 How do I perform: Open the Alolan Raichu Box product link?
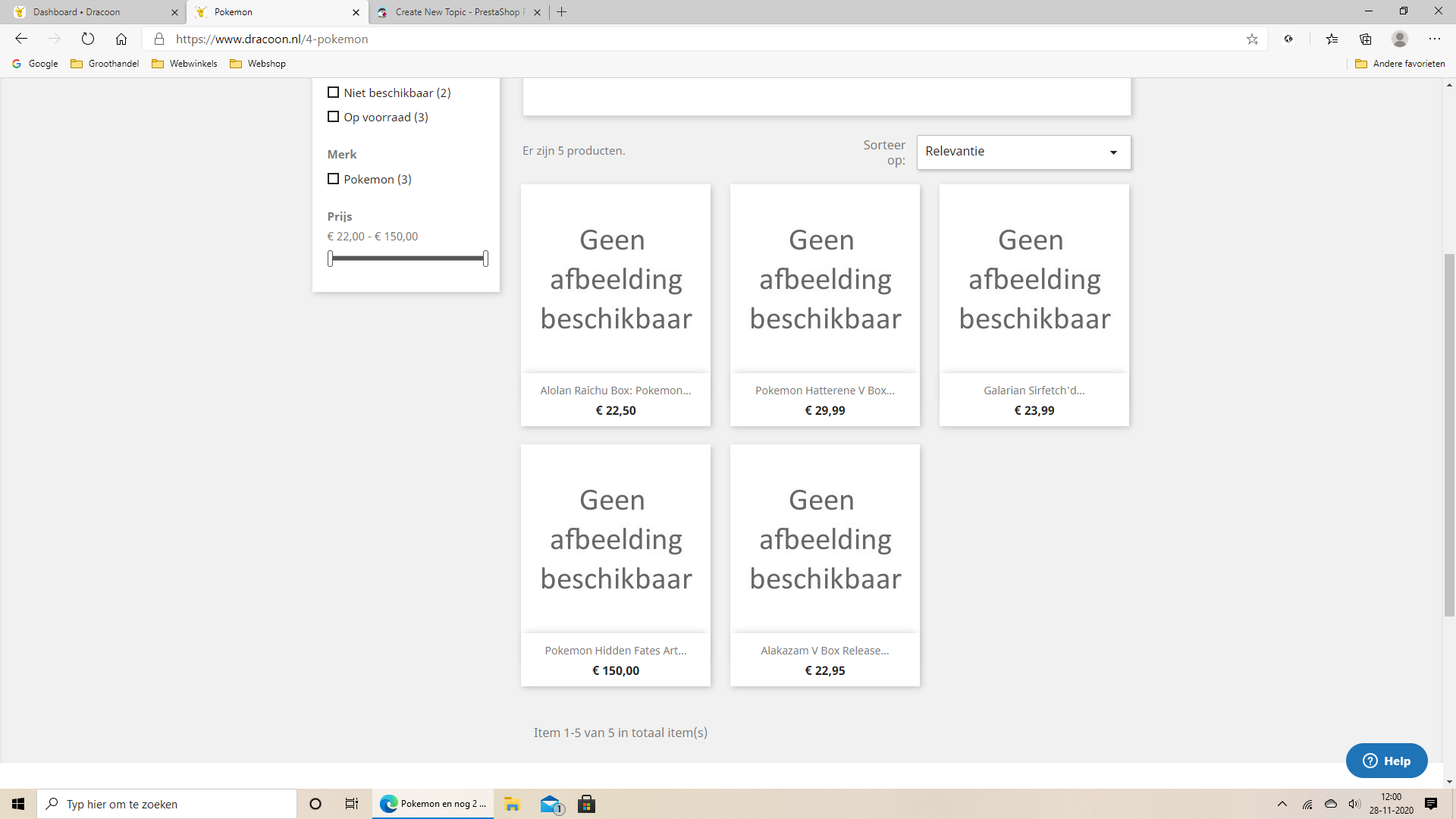point(615,391)
